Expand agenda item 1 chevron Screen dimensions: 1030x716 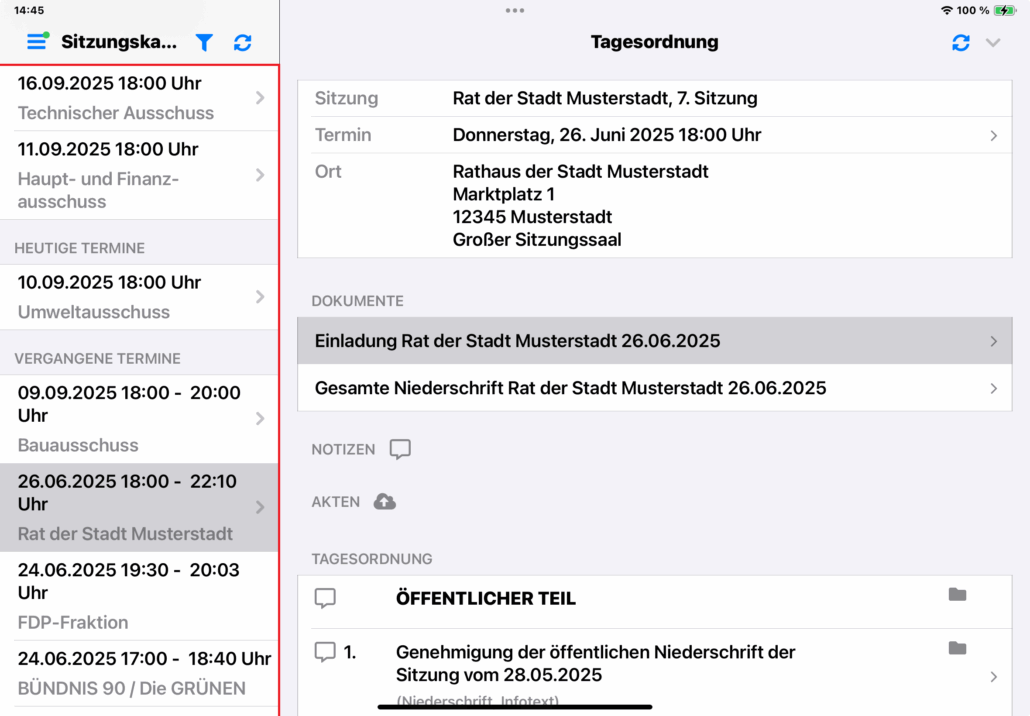993,676
